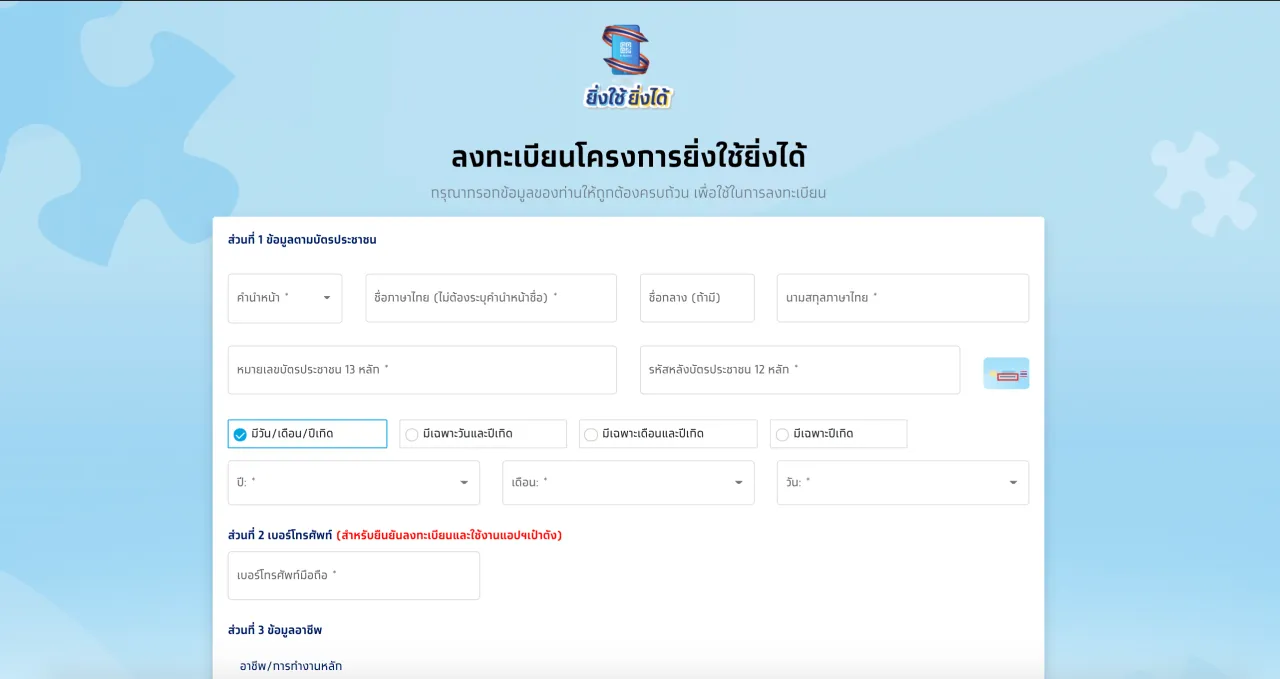Image resolution: width=1280 pixels, height=679 pixels.
Task: Click the อาชีพ/การทำงานหลัก label
Action: [x=291, y=666]
